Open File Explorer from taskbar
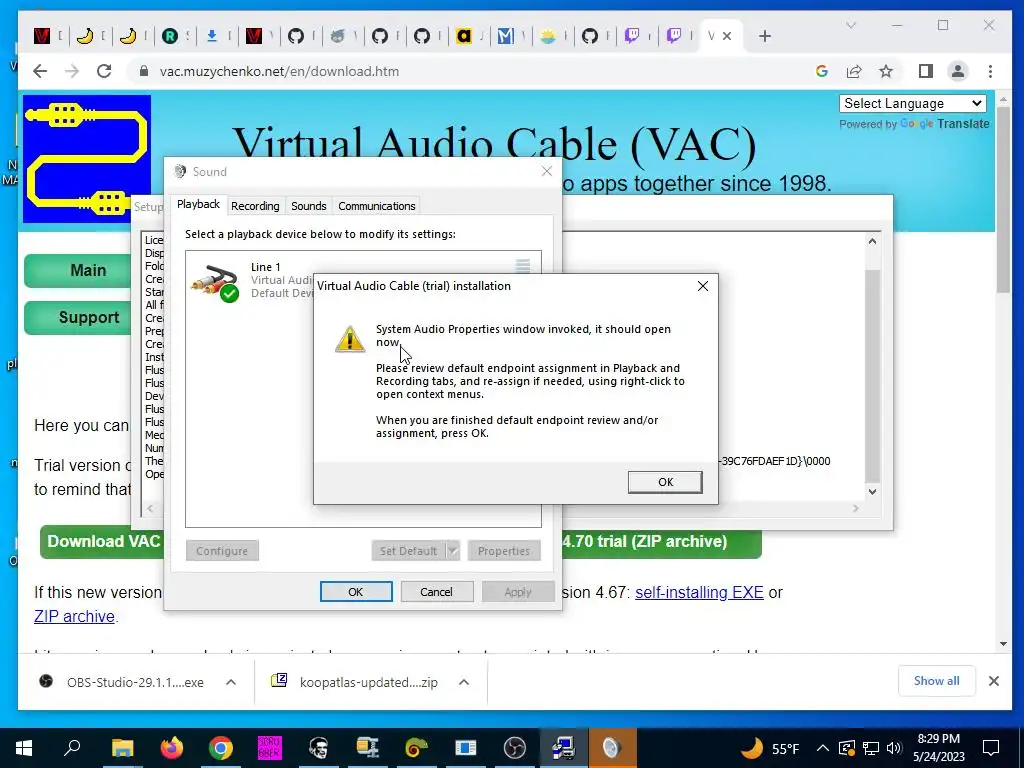Viewport: 1024px width, 768px height. point(122,748)
